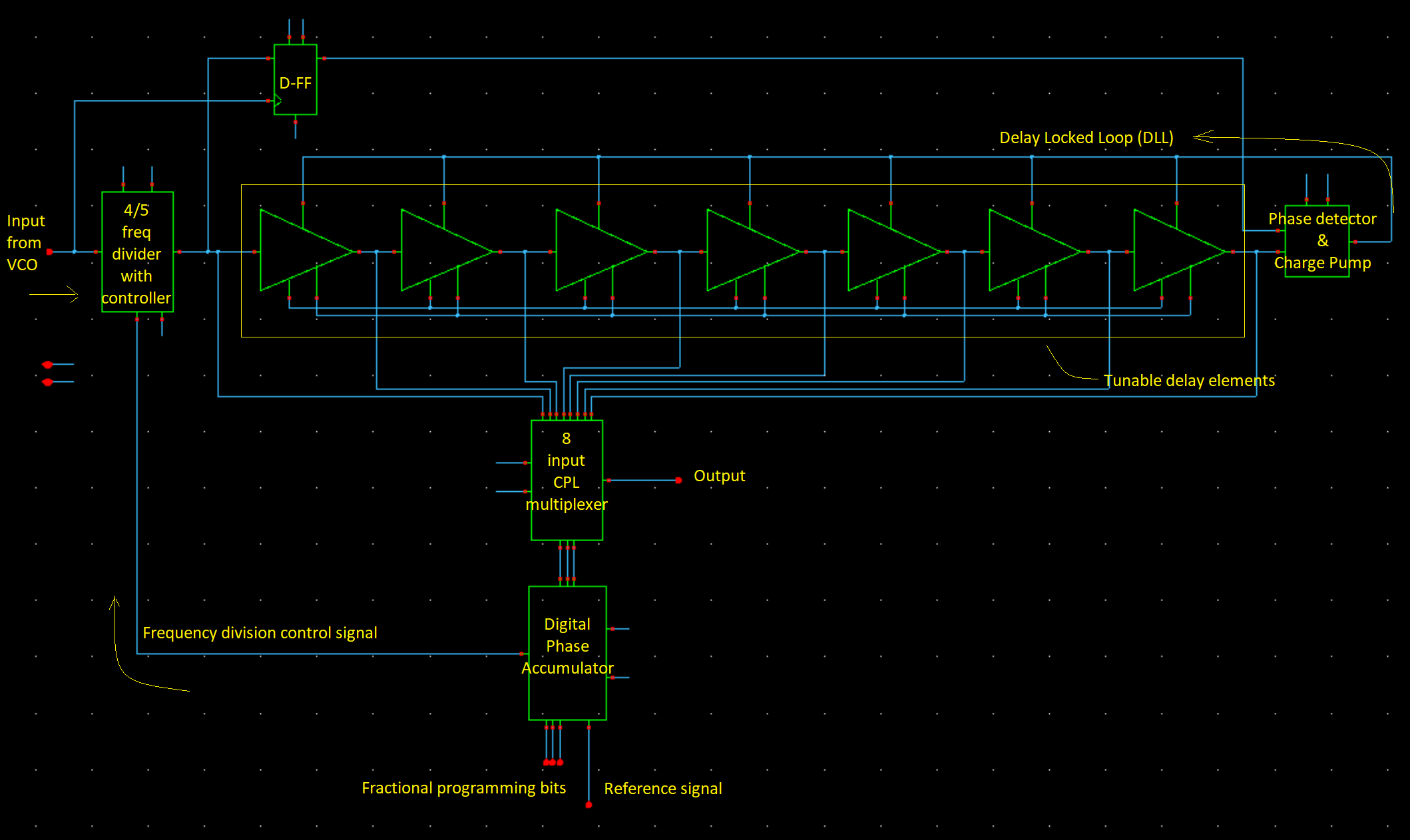Select the yellow arrow below Input from VCO

pos(55,294)
